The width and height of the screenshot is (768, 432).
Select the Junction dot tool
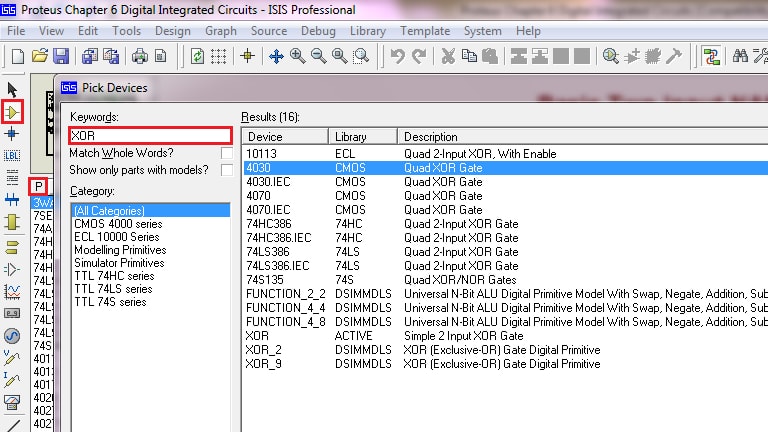coord(13,134)
